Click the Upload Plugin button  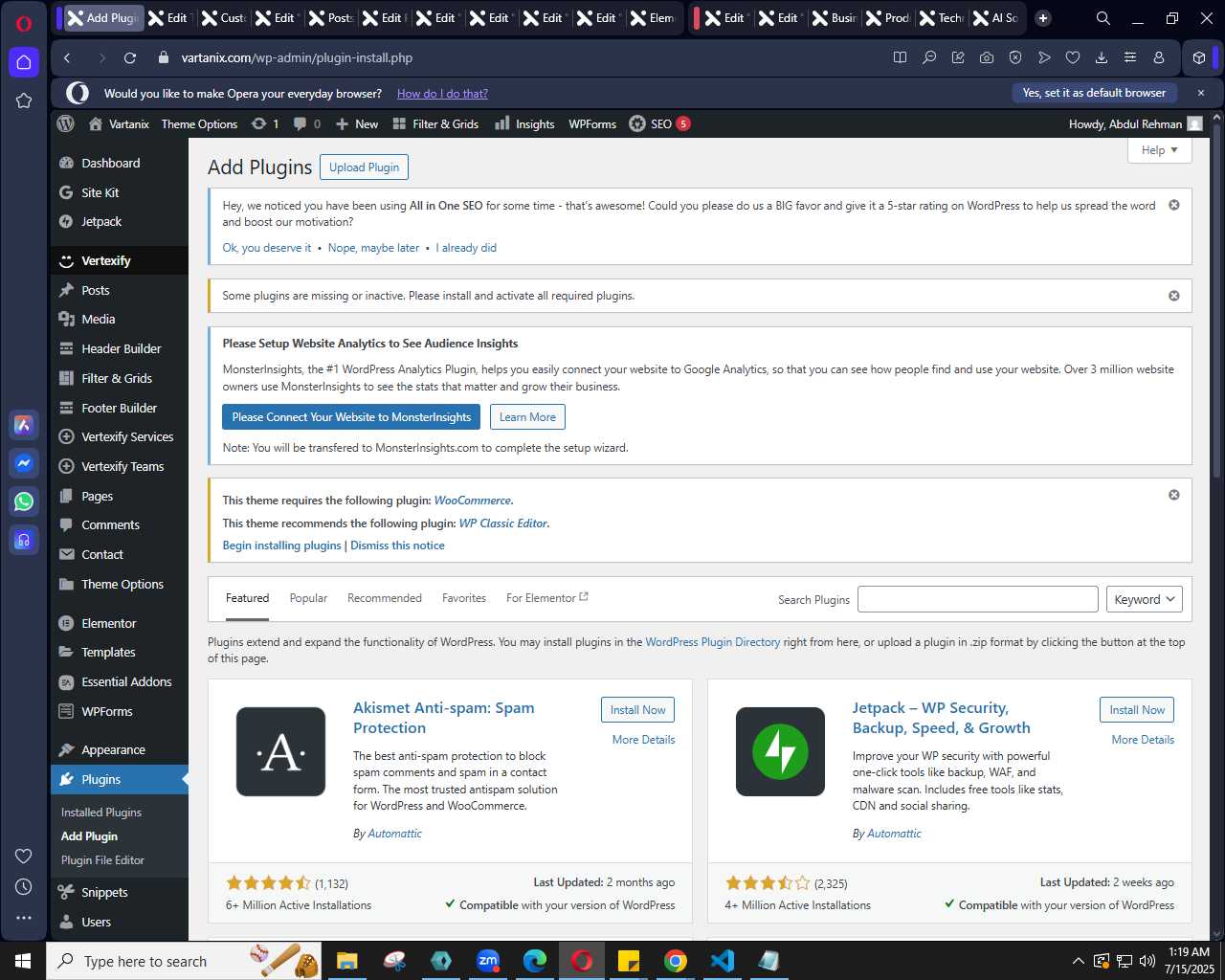point(365,167)
